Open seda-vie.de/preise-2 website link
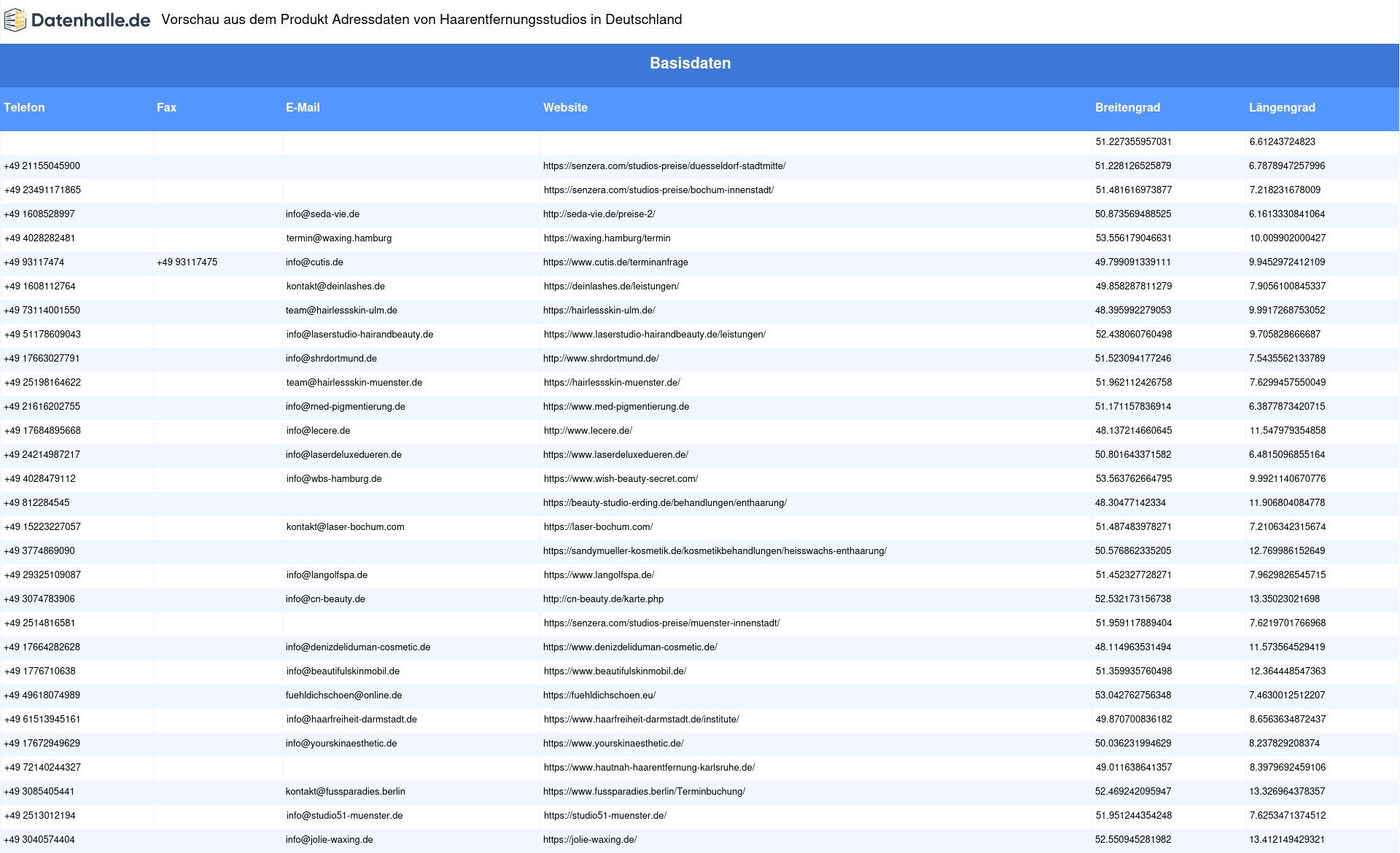The image size is (1400, 853). 599,214
